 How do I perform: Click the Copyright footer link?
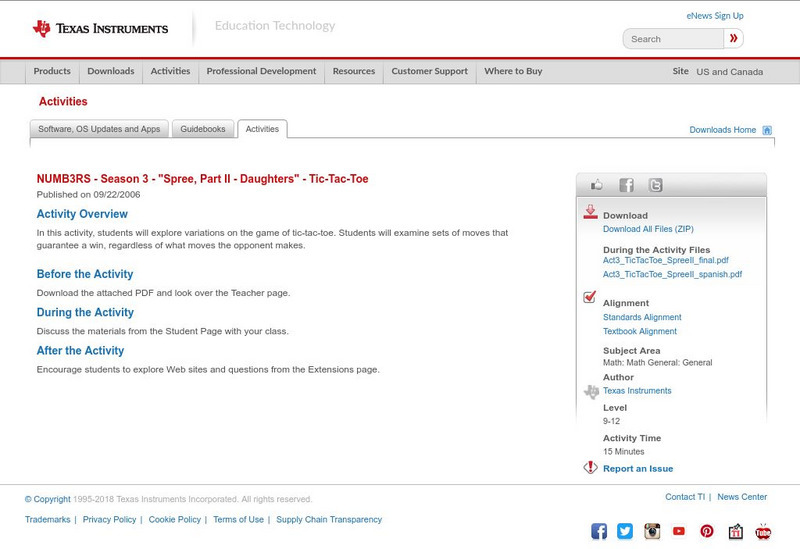pyautogui.click(x=47, y=499)
